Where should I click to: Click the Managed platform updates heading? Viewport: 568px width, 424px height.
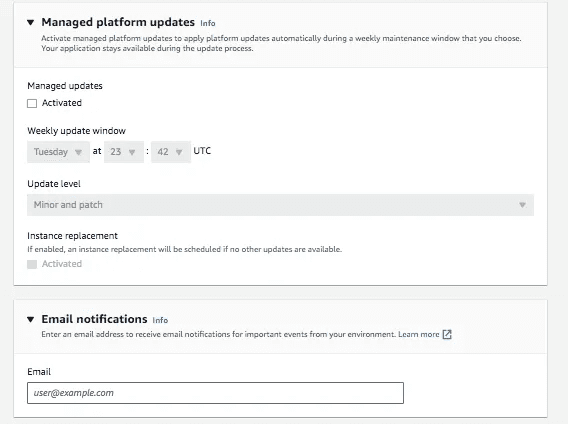[118, 22]
